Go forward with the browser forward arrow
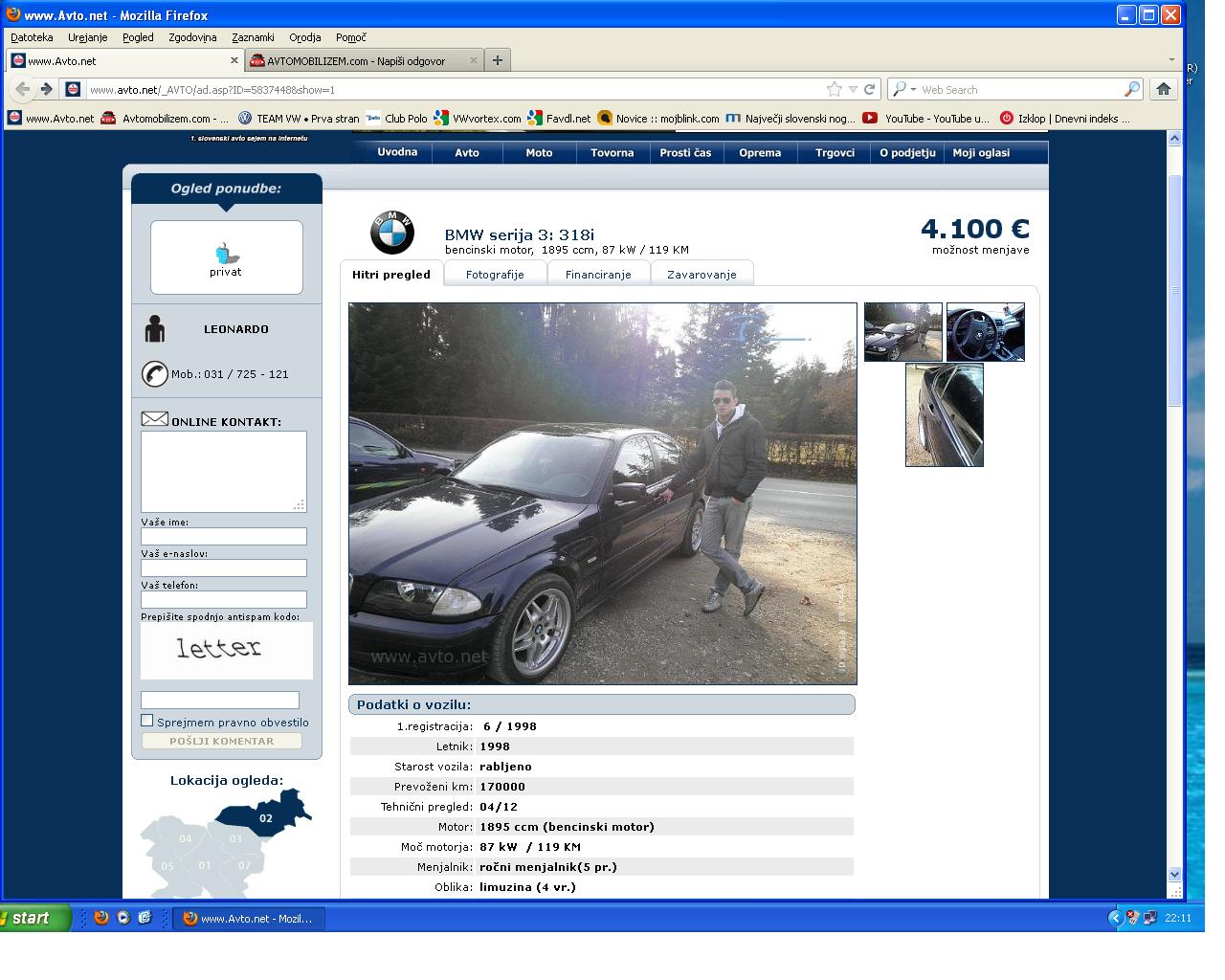 pyautogui.click(x=46, y=89)
